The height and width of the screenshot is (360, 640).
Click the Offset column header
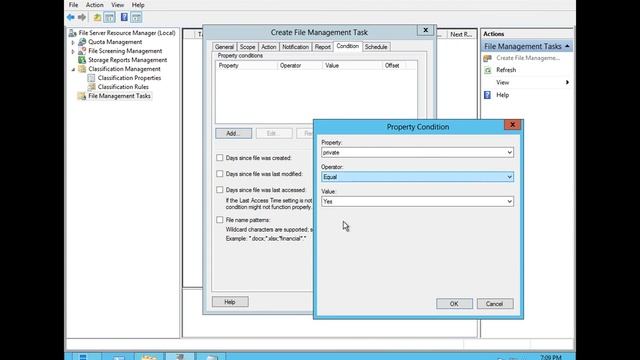point(394,65)
